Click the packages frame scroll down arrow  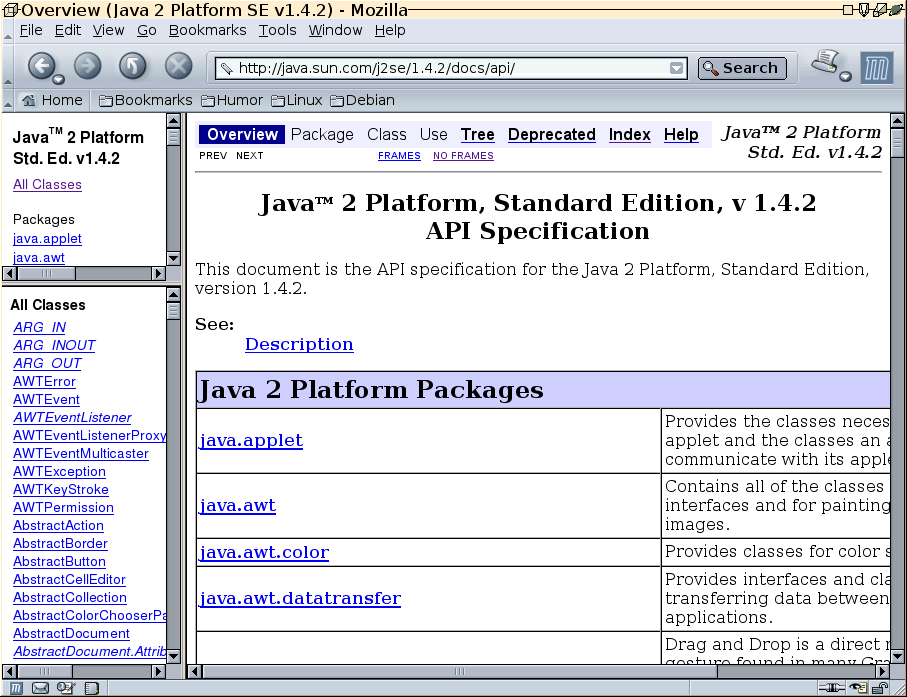(173, 258)
